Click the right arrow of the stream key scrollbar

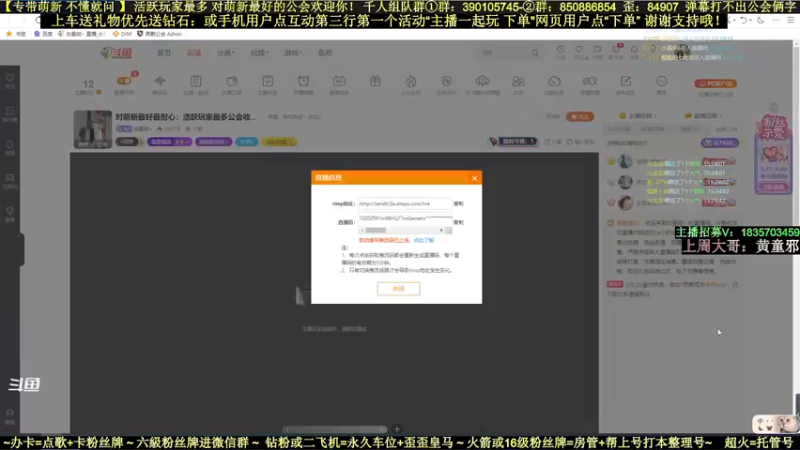[x=441, y=231]
